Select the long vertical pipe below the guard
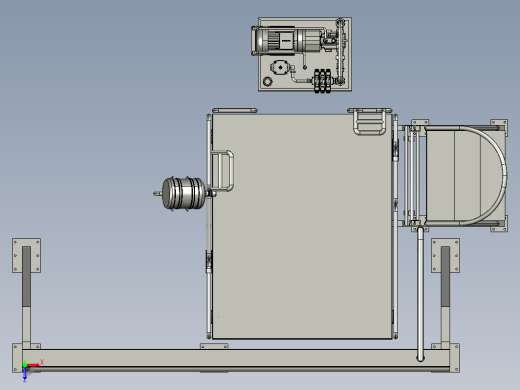 pyautogui.click(x=420, y=294)
